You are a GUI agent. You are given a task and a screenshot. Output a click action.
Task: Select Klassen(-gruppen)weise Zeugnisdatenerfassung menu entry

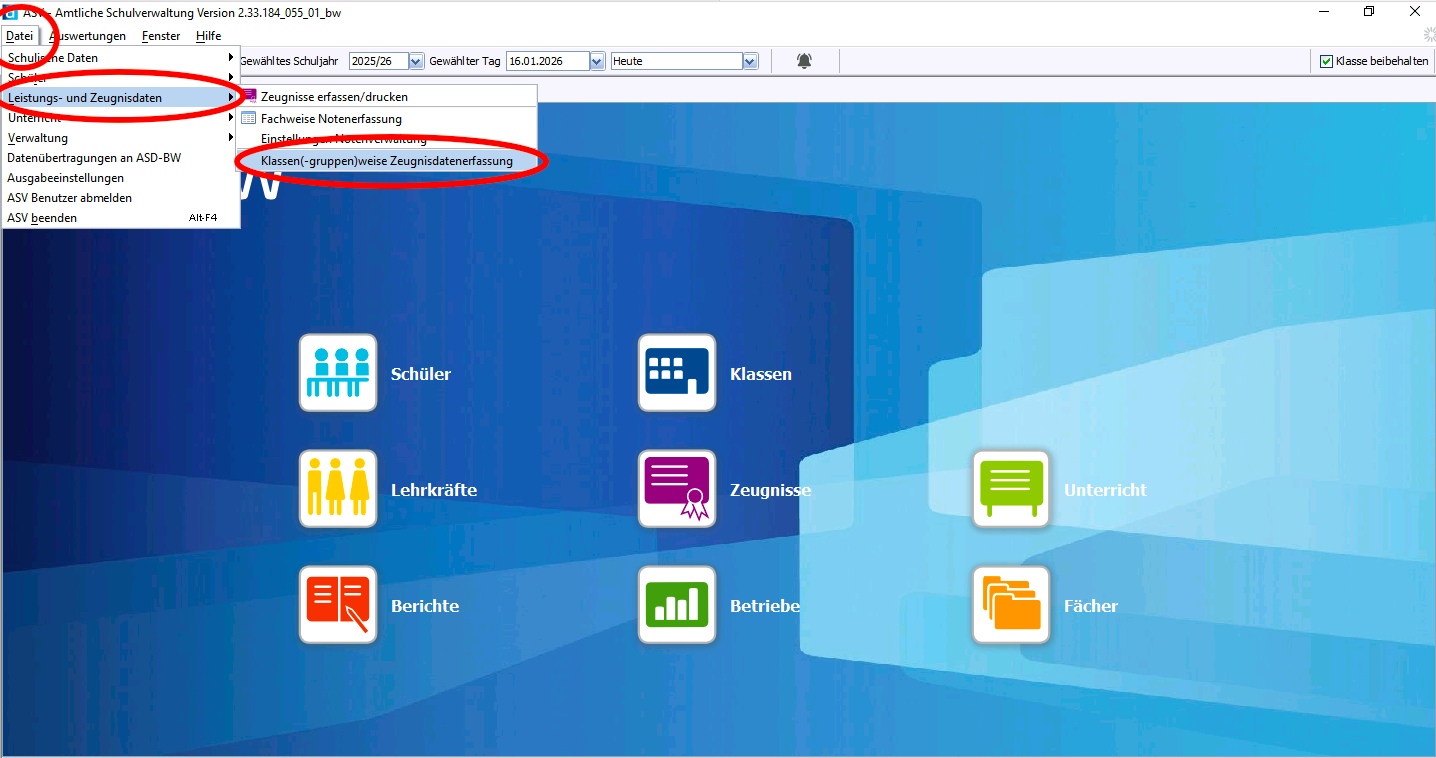[386, 161]
